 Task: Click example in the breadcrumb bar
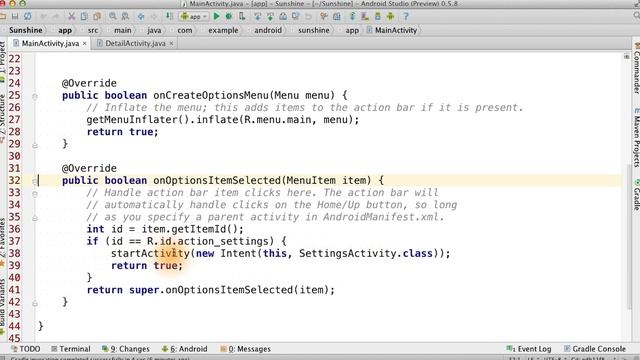[223, 30]
